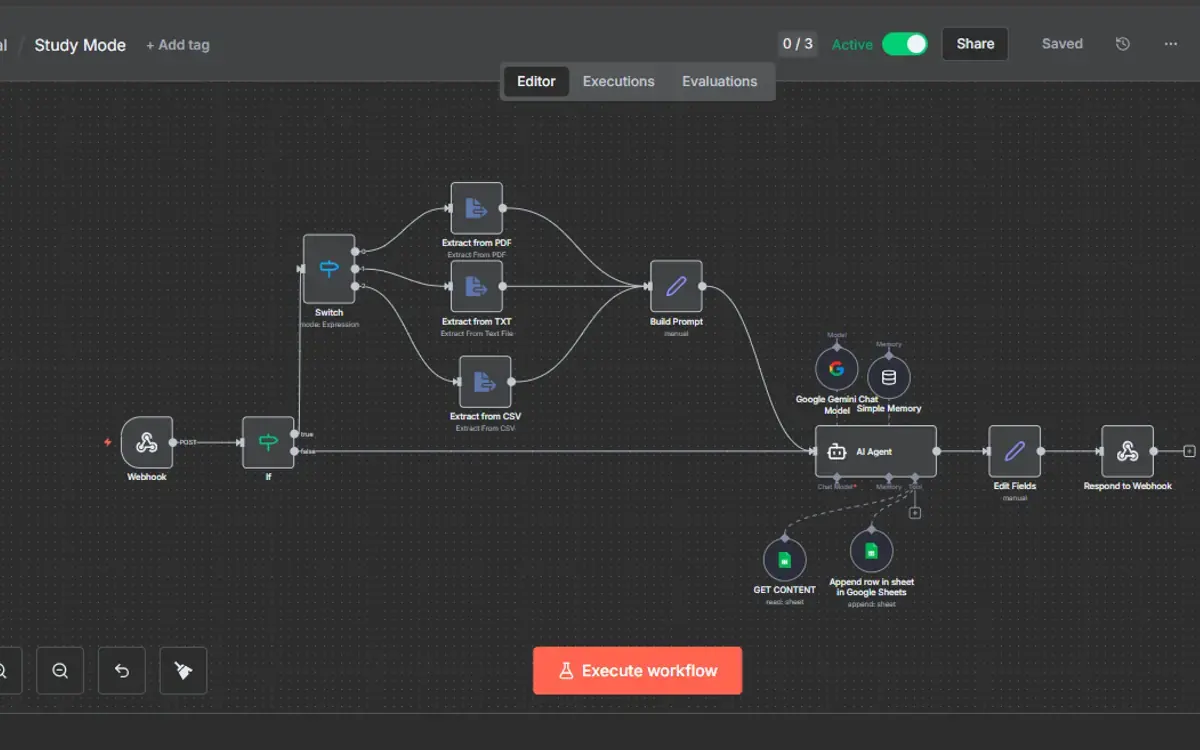Click the Active label text
Screen dimensions: 1200x750
(852, 45)
